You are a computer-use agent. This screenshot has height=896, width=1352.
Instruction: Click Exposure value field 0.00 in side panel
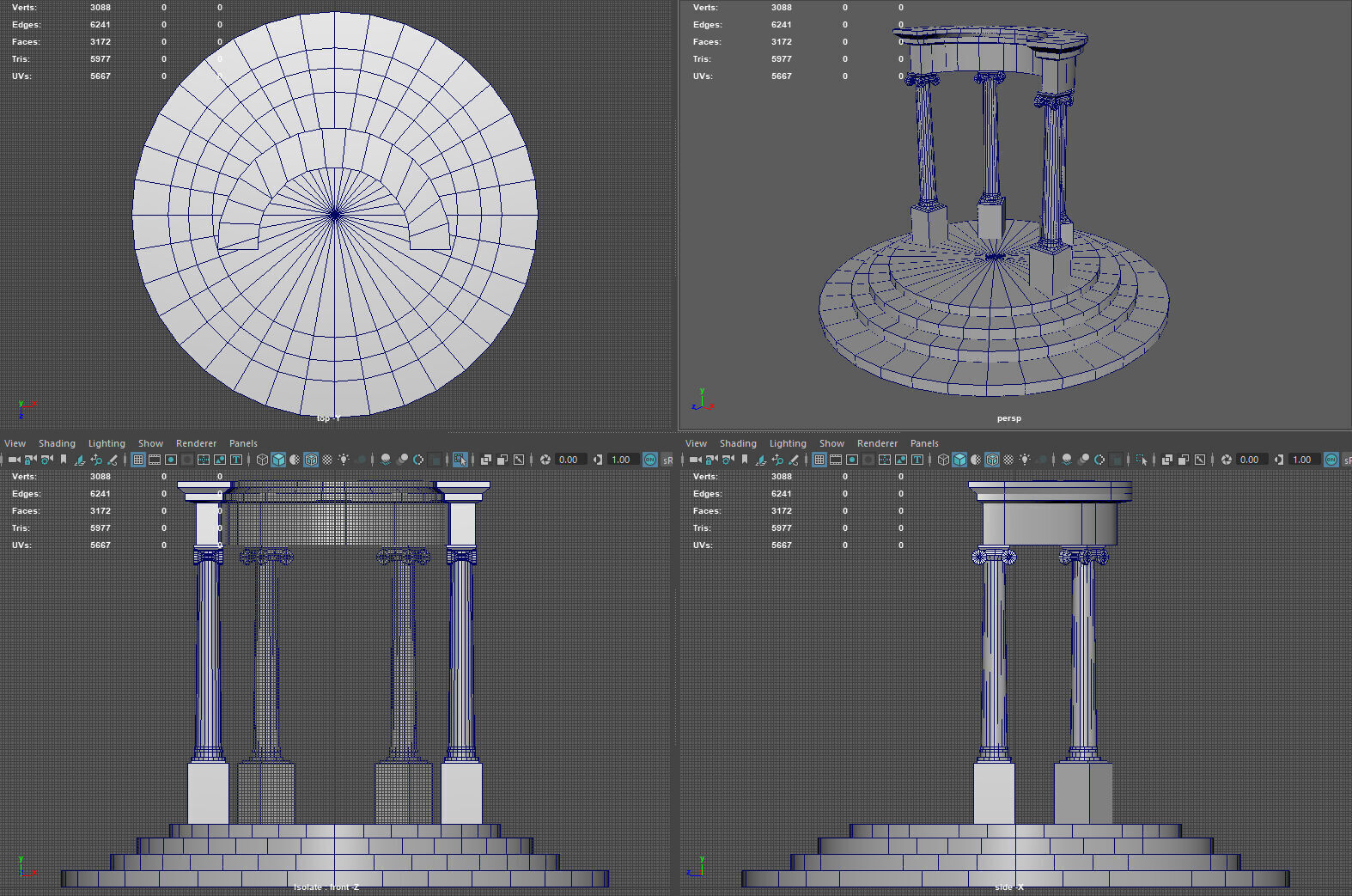(1252, 460)
